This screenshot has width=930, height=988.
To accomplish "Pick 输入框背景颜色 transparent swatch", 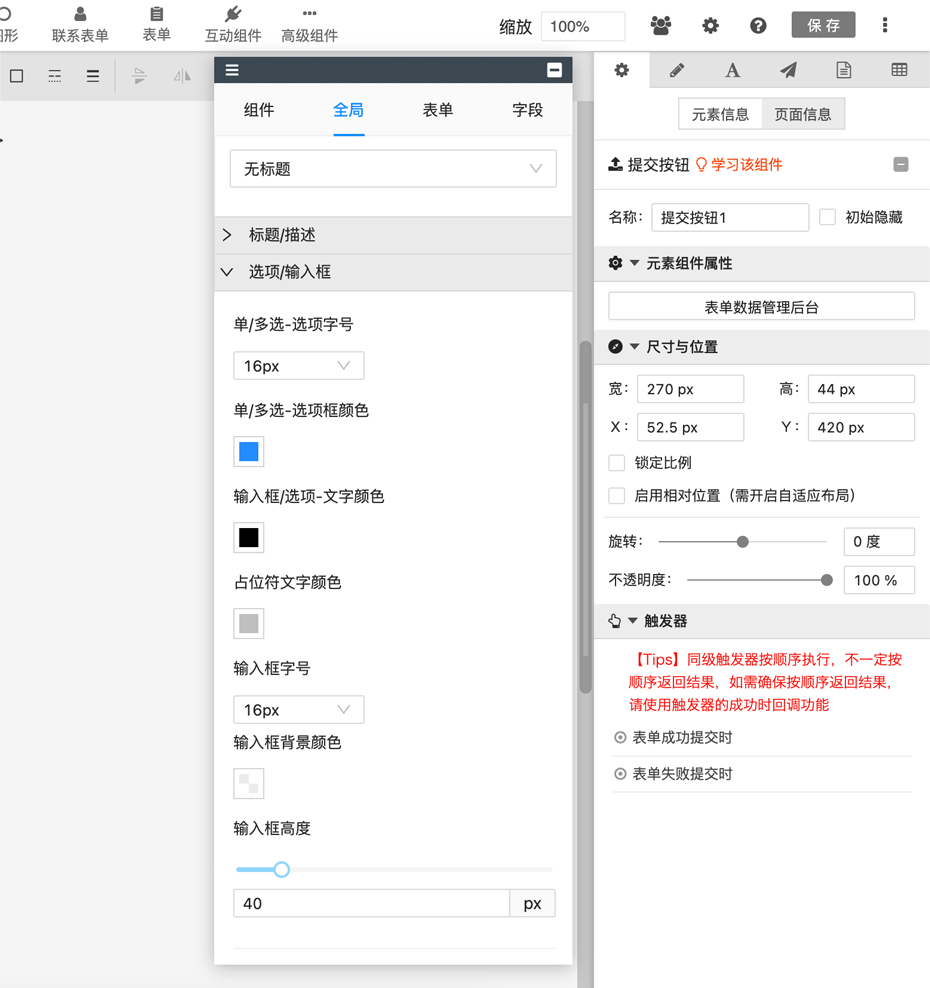I will [x=249, y=784].
